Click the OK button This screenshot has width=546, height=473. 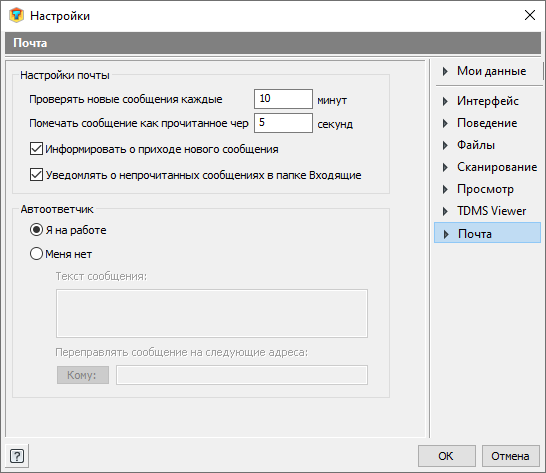click(446, 456)
